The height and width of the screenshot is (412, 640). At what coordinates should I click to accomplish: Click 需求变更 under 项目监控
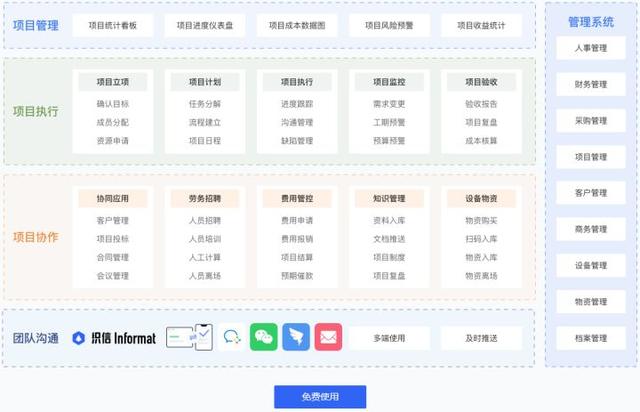(x=389, y=104)
